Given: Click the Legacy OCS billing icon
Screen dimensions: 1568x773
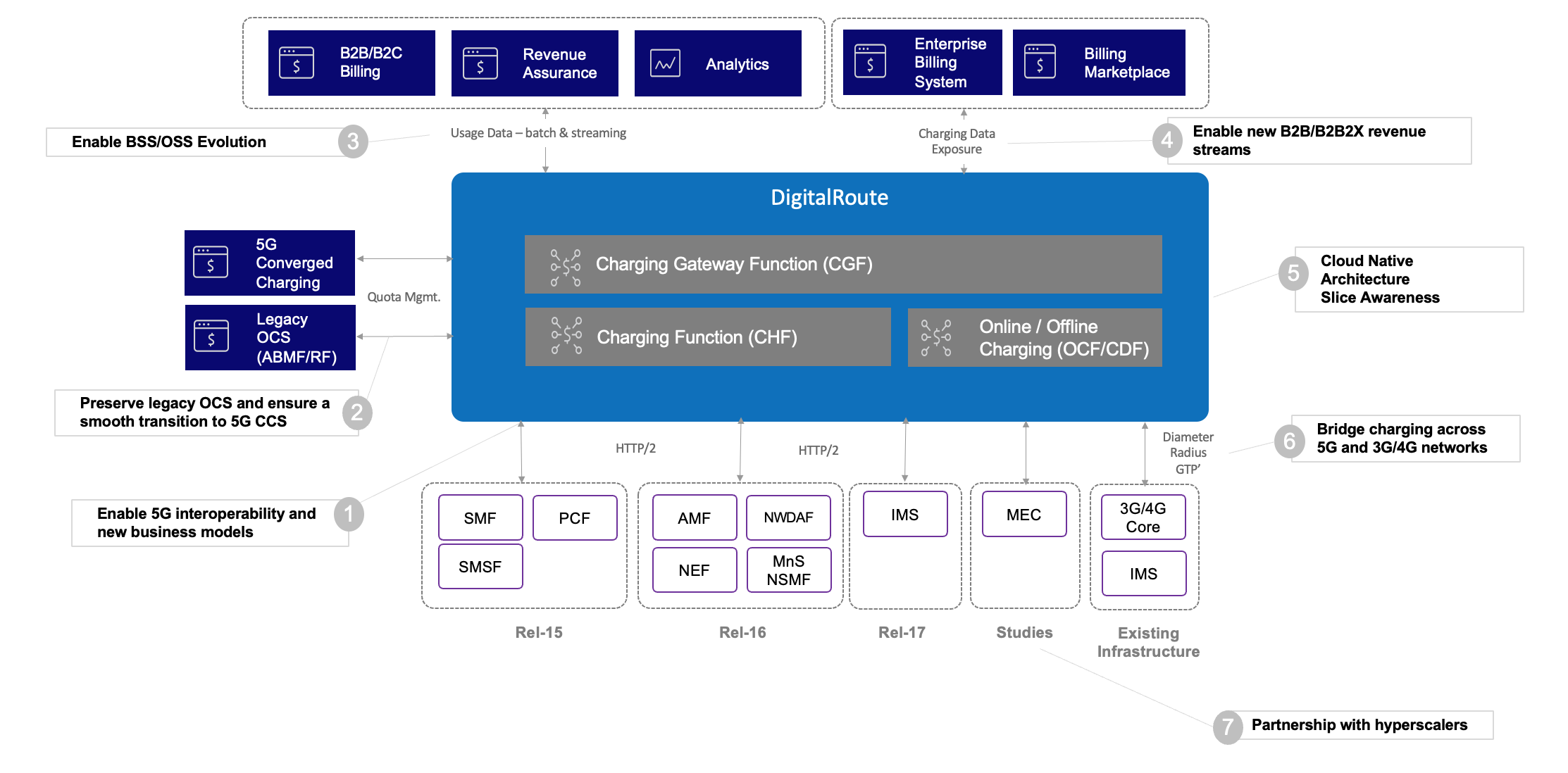Looking at the screenshot, I should [x=211, y=337].
